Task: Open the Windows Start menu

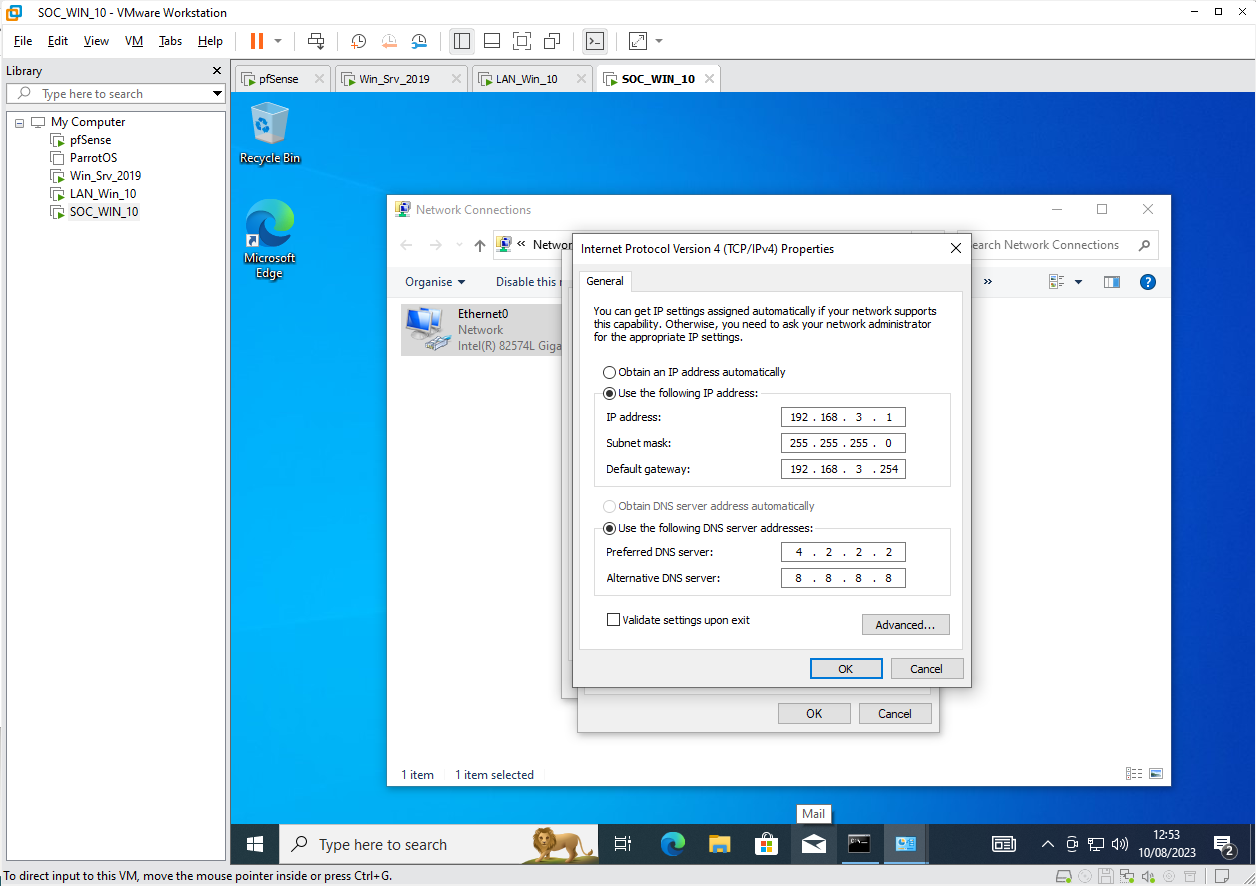Action: (x=255, y=845)
